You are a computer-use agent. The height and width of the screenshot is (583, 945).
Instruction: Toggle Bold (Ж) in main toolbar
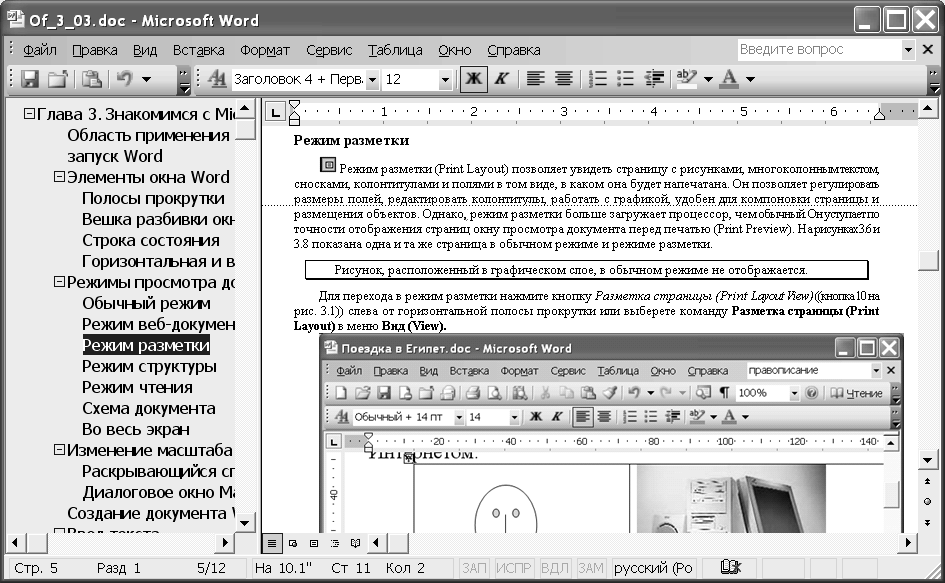tap(474, 79)
